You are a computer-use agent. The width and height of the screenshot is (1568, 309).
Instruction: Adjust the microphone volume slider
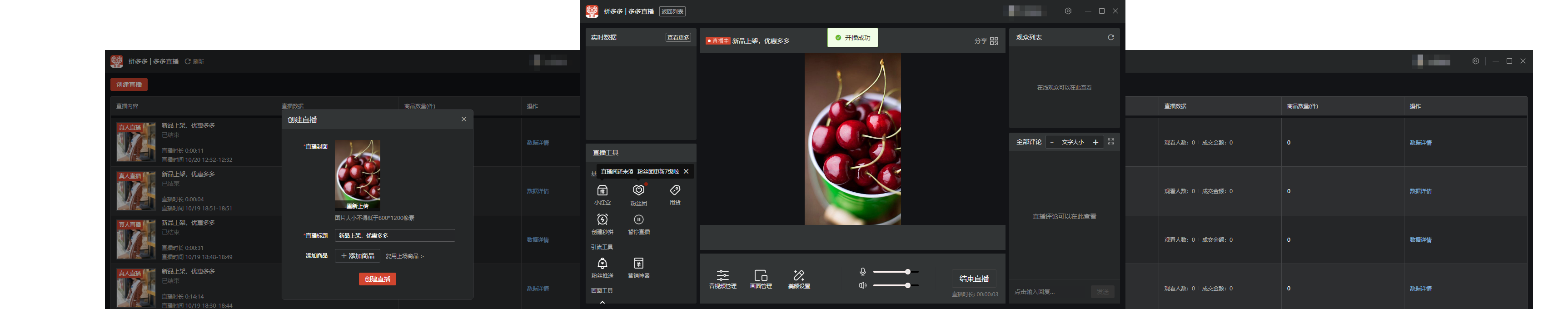tap(896, 272)
